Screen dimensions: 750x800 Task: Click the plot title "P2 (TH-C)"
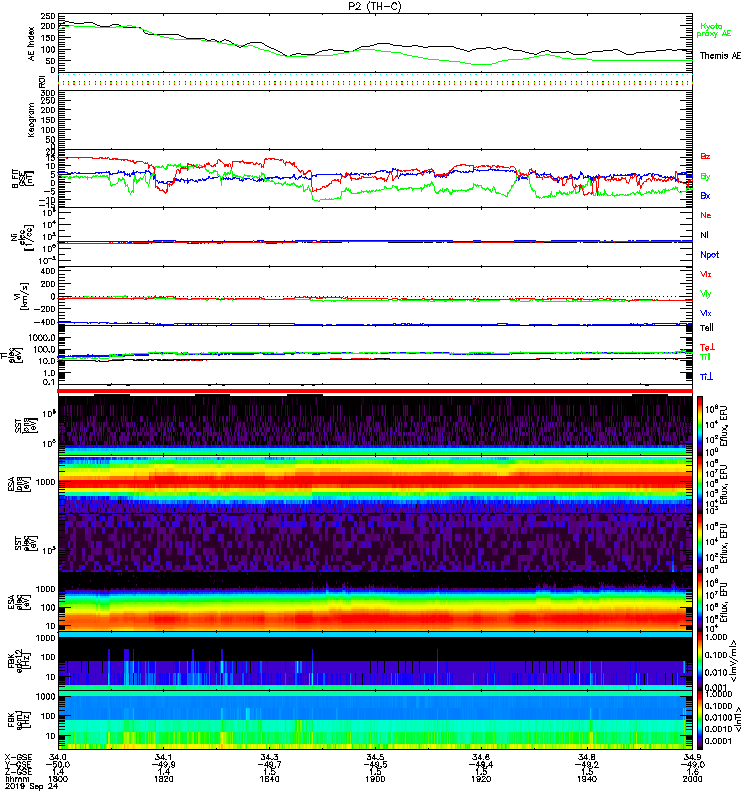point(374,6)
